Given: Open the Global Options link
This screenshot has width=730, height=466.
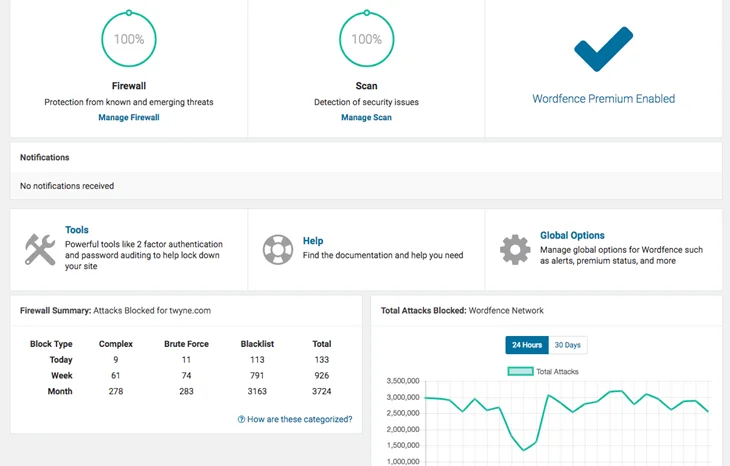Looking at the screenshot, I should 572,235.
